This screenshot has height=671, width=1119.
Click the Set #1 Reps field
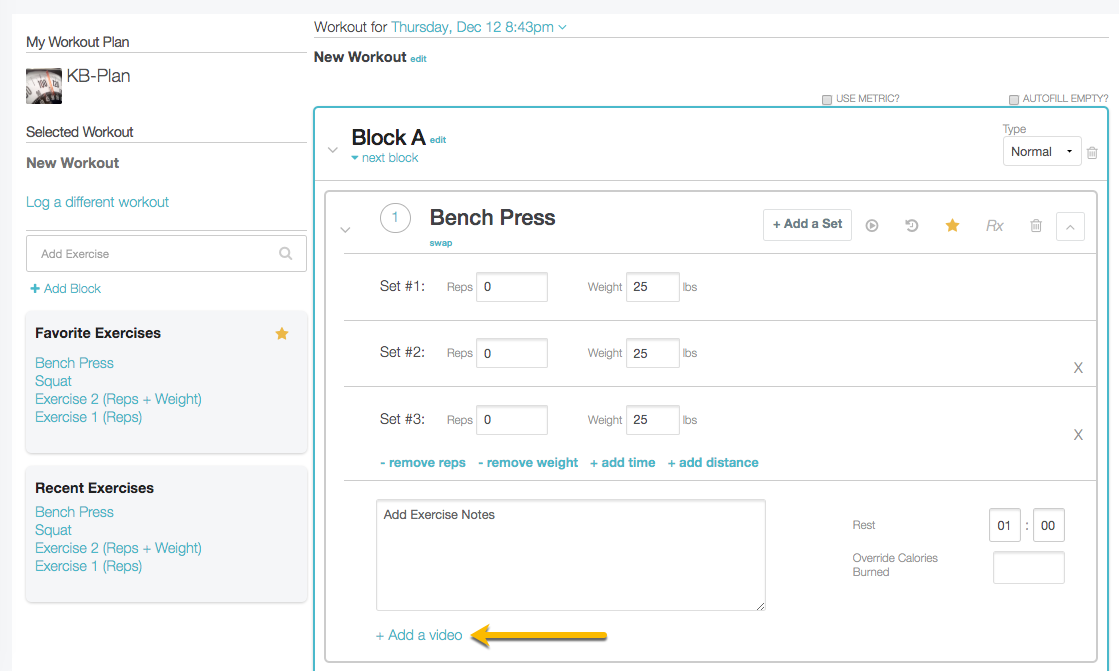tap(512, 287)
